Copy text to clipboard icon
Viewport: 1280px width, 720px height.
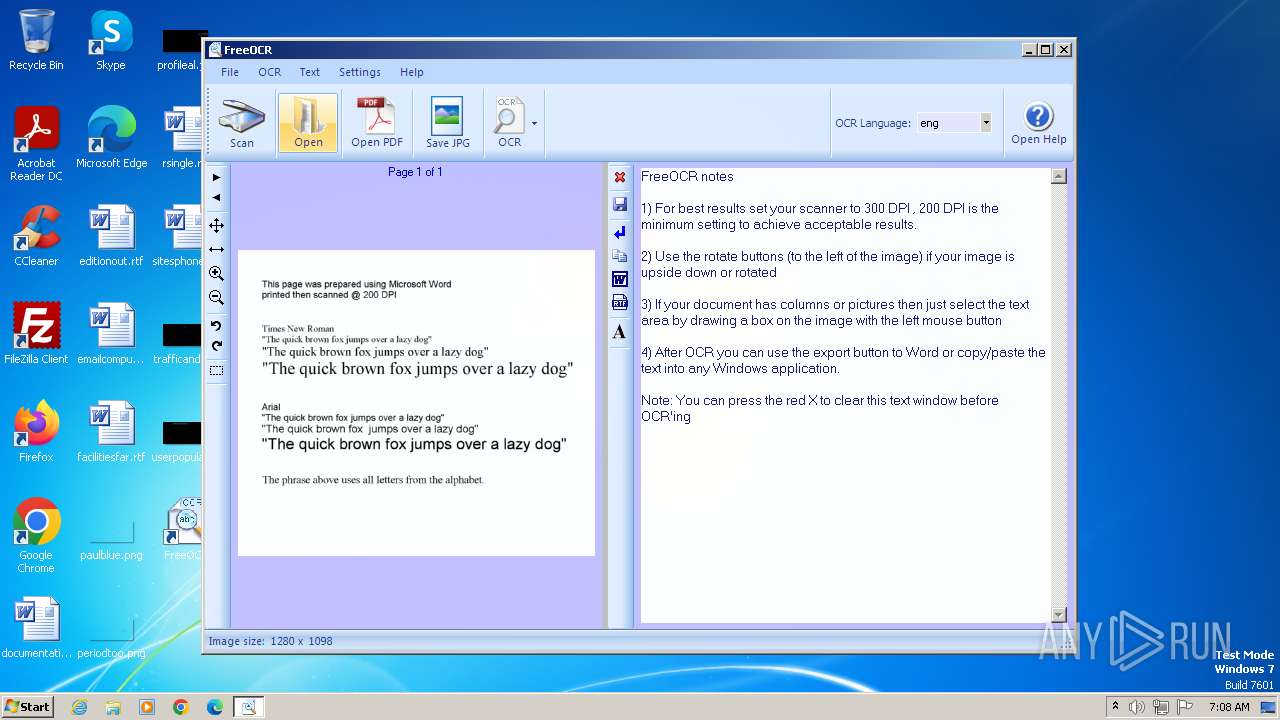[620, 256]
